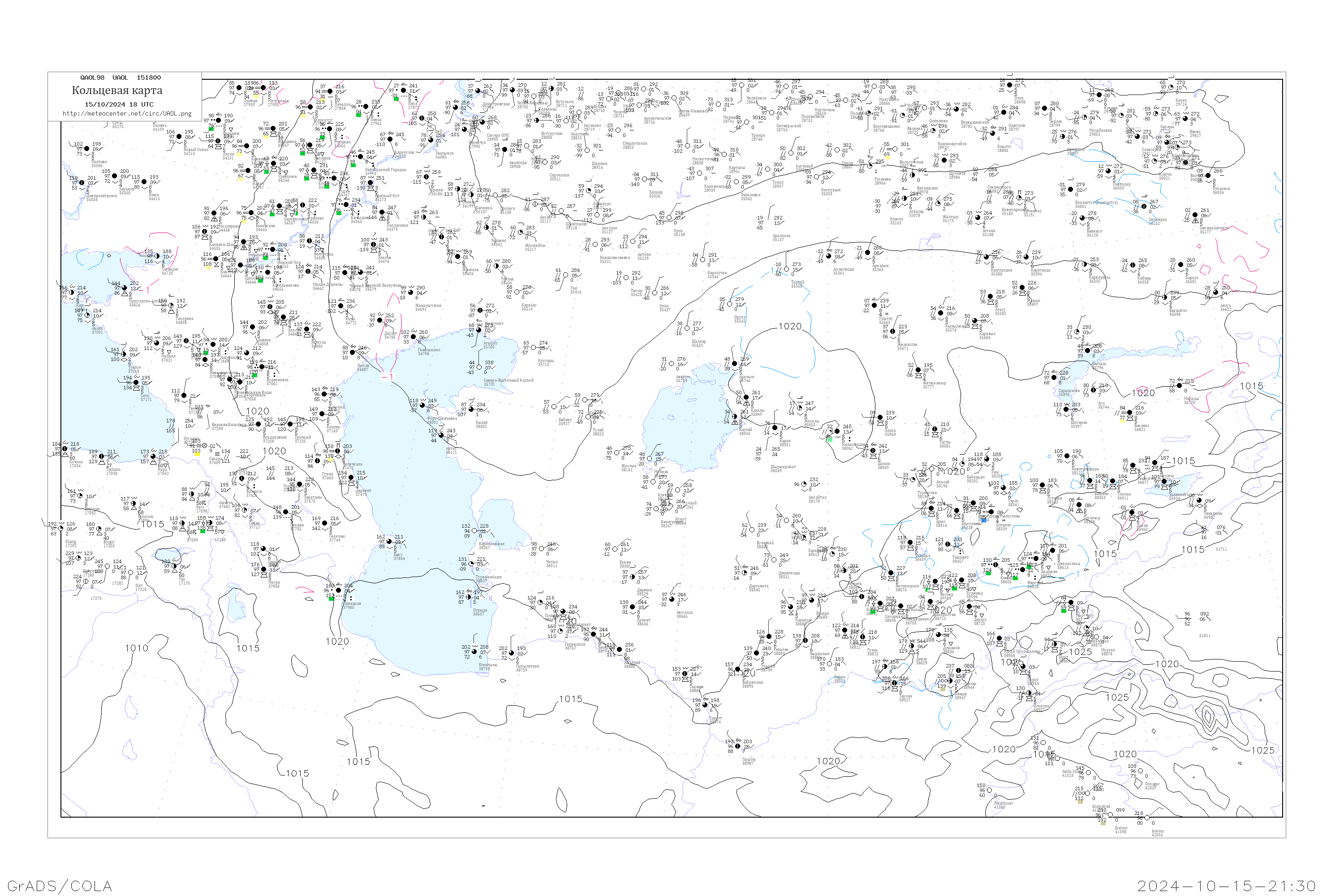Click the QAOL98 UAOL 151800 header code
This screenshot has height=896, width=1344.
point(120,78)
